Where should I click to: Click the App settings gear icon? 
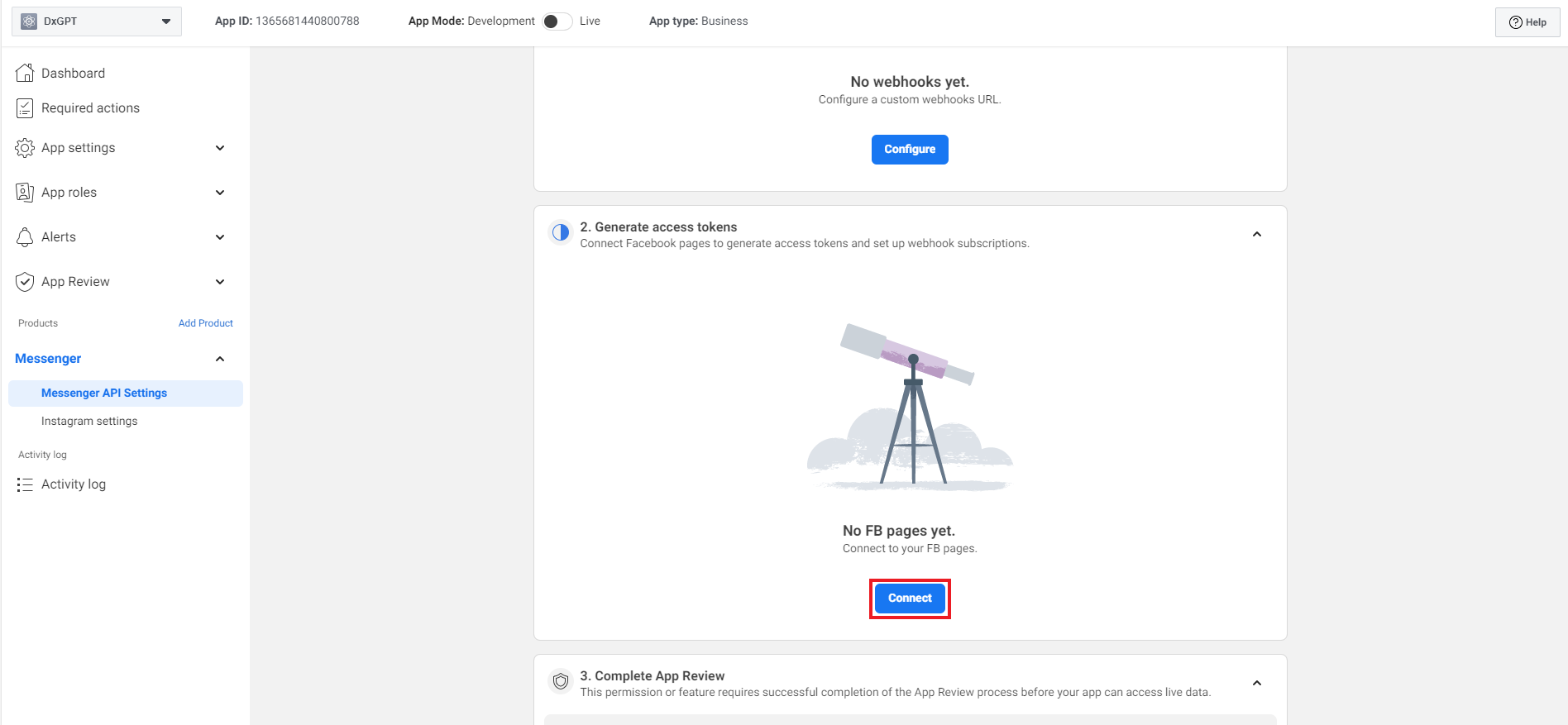(x=25, y=148)
